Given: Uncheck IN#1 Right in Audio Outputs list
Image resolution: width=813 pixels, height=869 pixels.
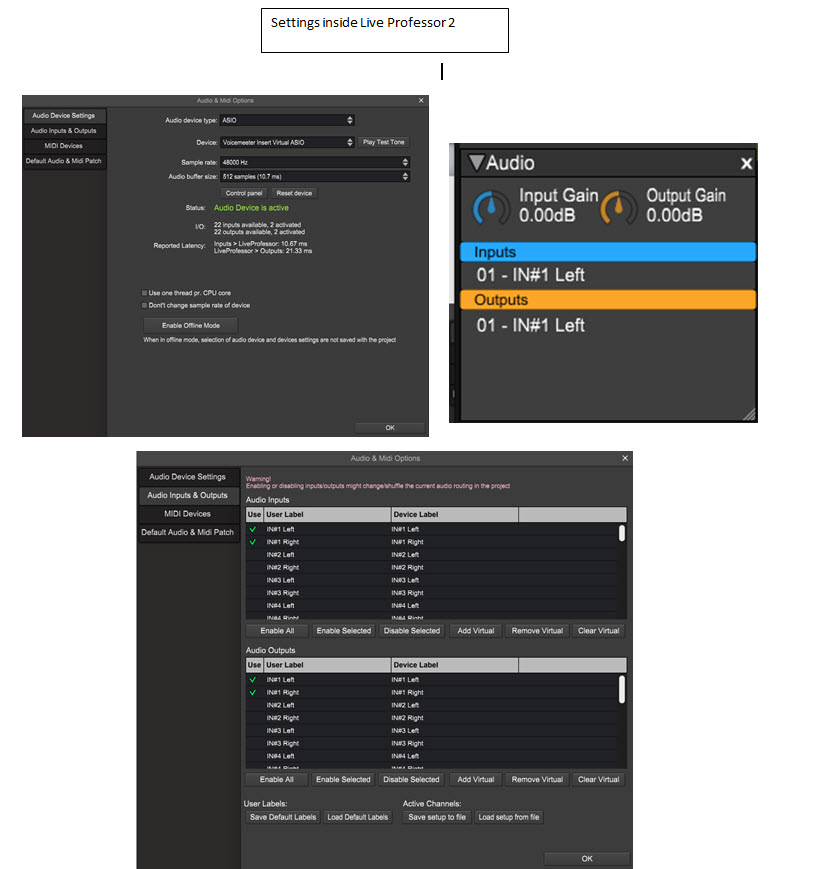Looking at the screenshot, I should pos(253,692).
